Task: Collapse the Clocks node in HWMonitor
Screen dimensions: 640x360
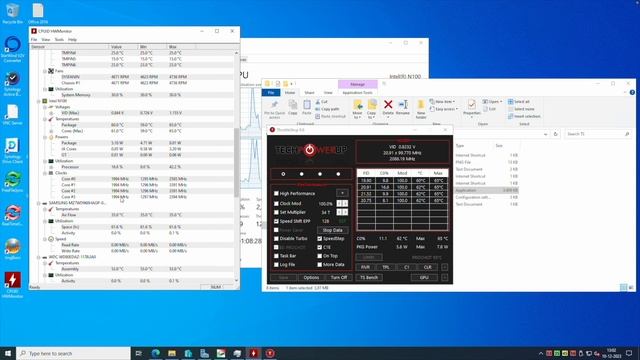Action: [x=45, y=173]
